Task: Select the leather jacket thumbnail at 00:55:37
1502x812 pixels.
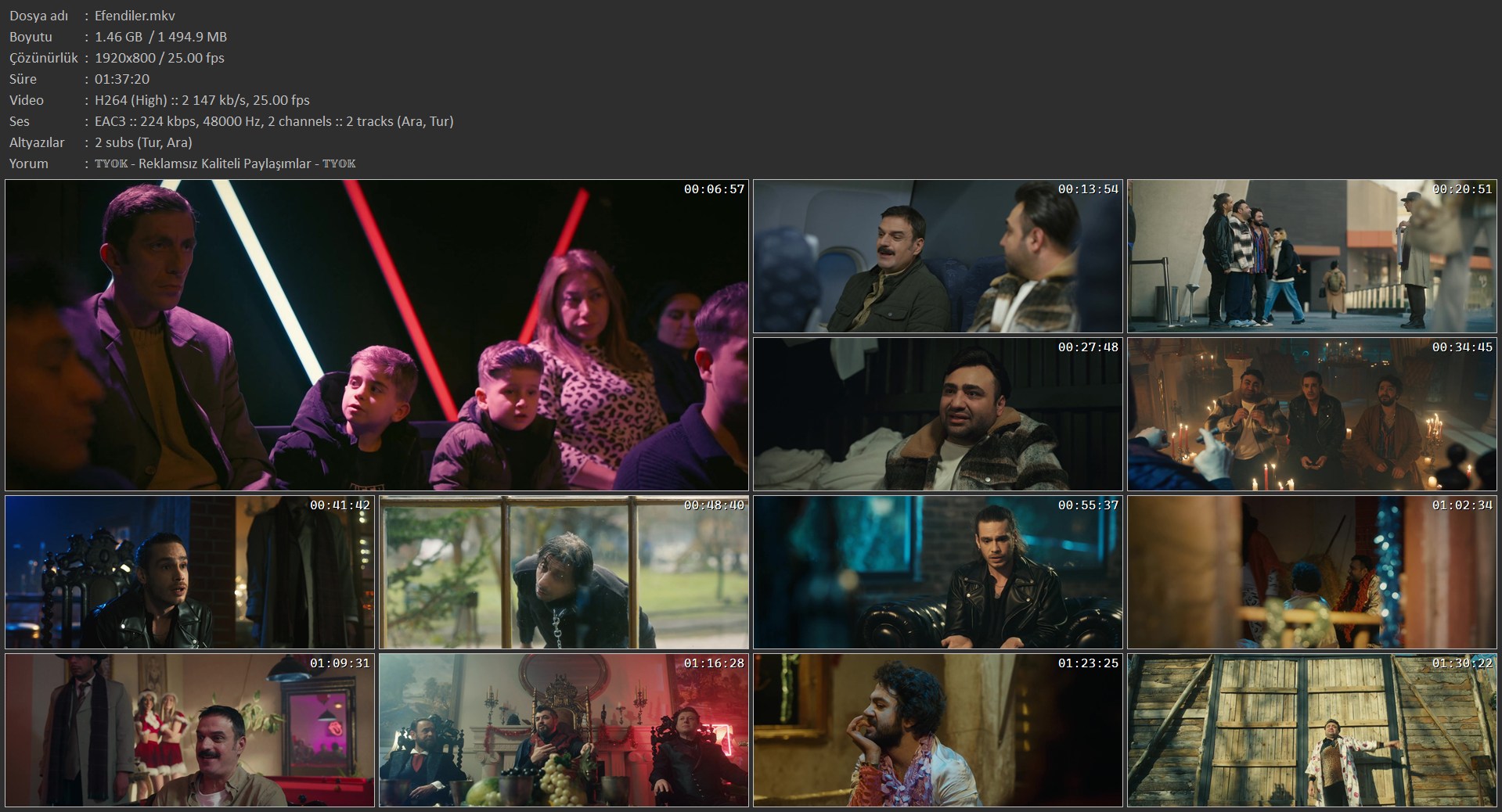Action: pyautogui.click(x=938, y=572)
